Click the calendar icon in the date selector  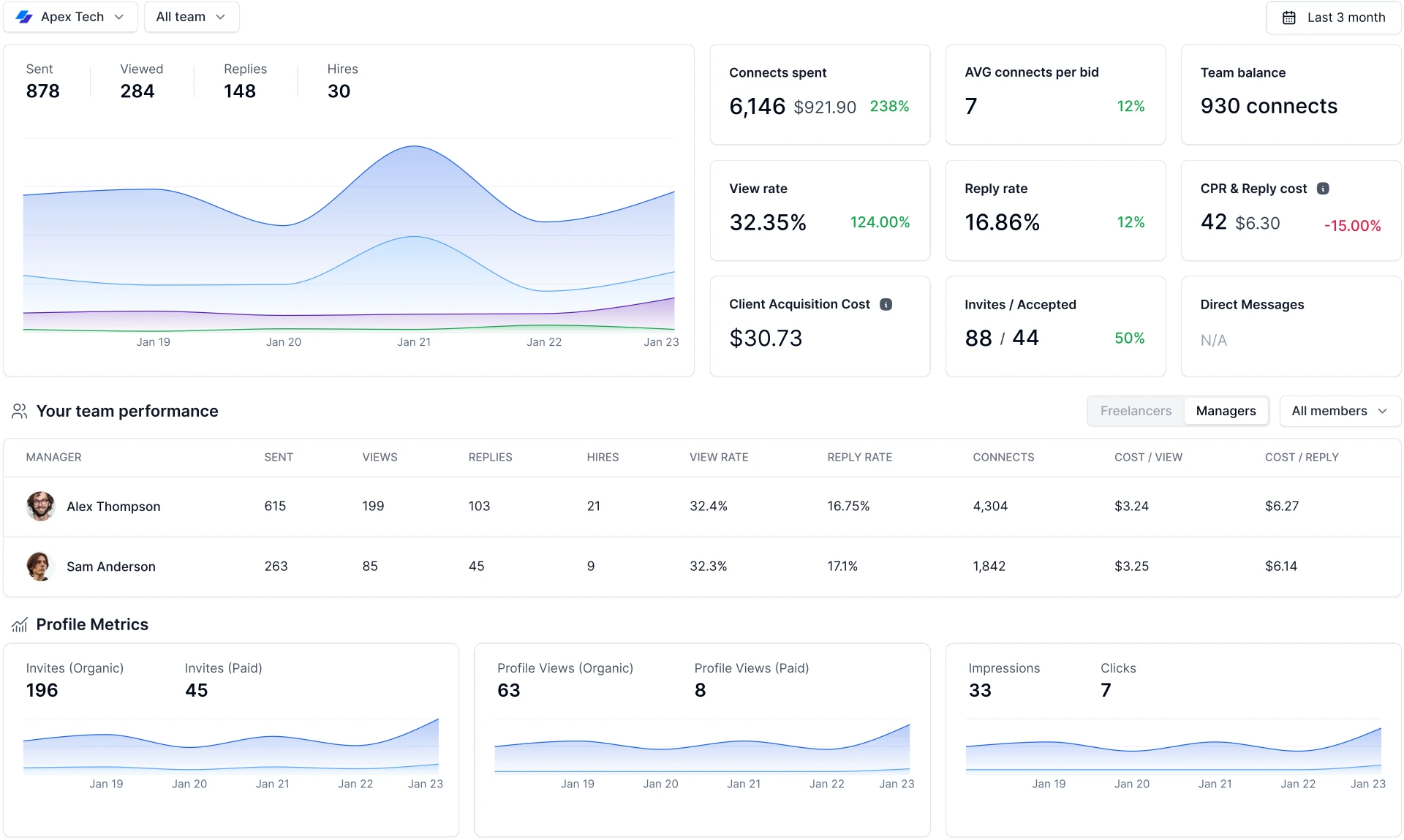(x=1289, y=17)
